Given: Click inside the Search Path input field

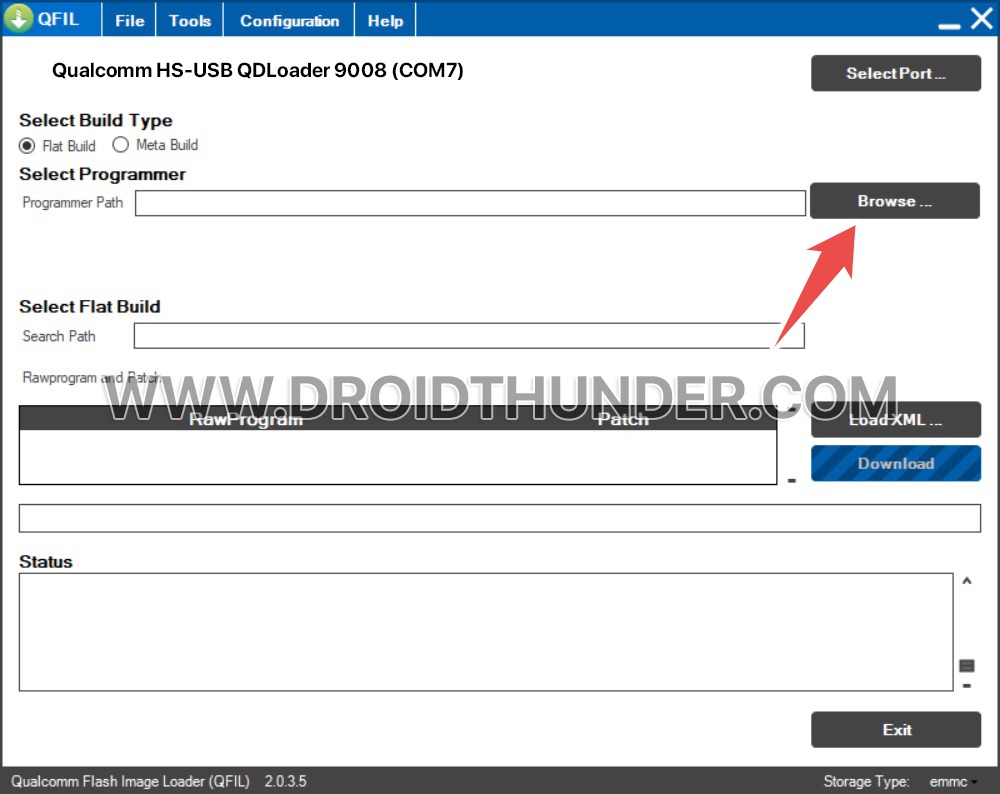Looking at the screenshot, I should pyautogui.click(x=470, y=336).
